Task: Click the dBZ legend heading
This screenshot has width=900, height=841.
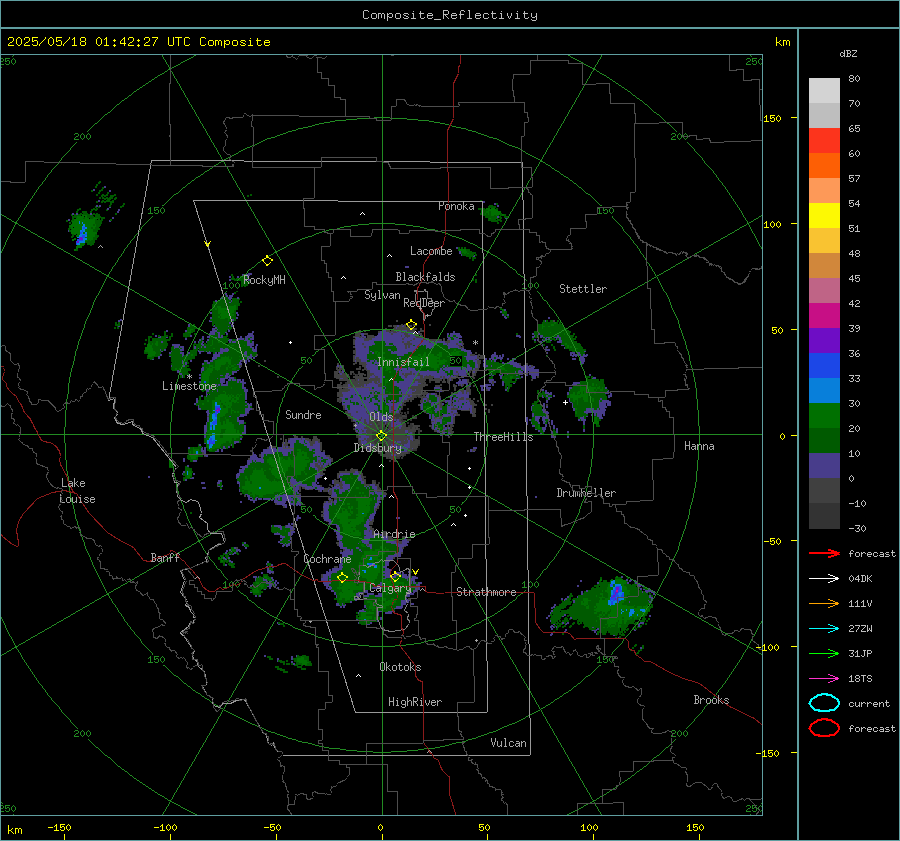Action: tap(848, 53)
